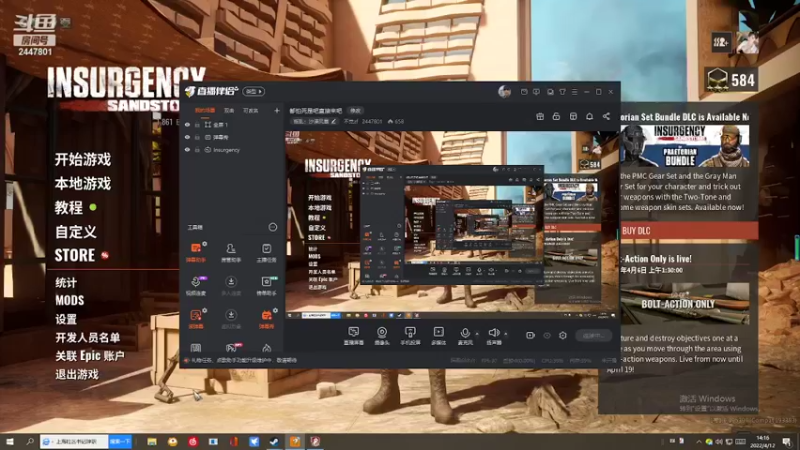Click 本地游戏 in game menu
This screenshot has height=450, width=800.
pyautogui.click(x=83, y=183)
